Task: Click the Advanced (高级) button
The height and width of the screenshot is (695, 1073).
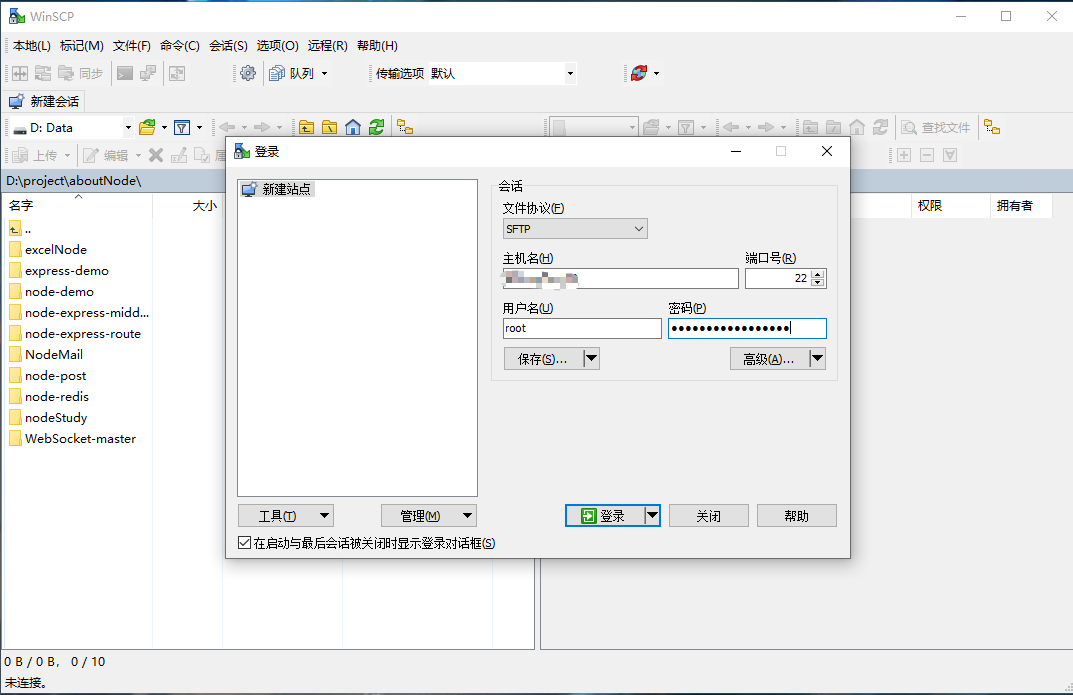Action: [770, 358]
